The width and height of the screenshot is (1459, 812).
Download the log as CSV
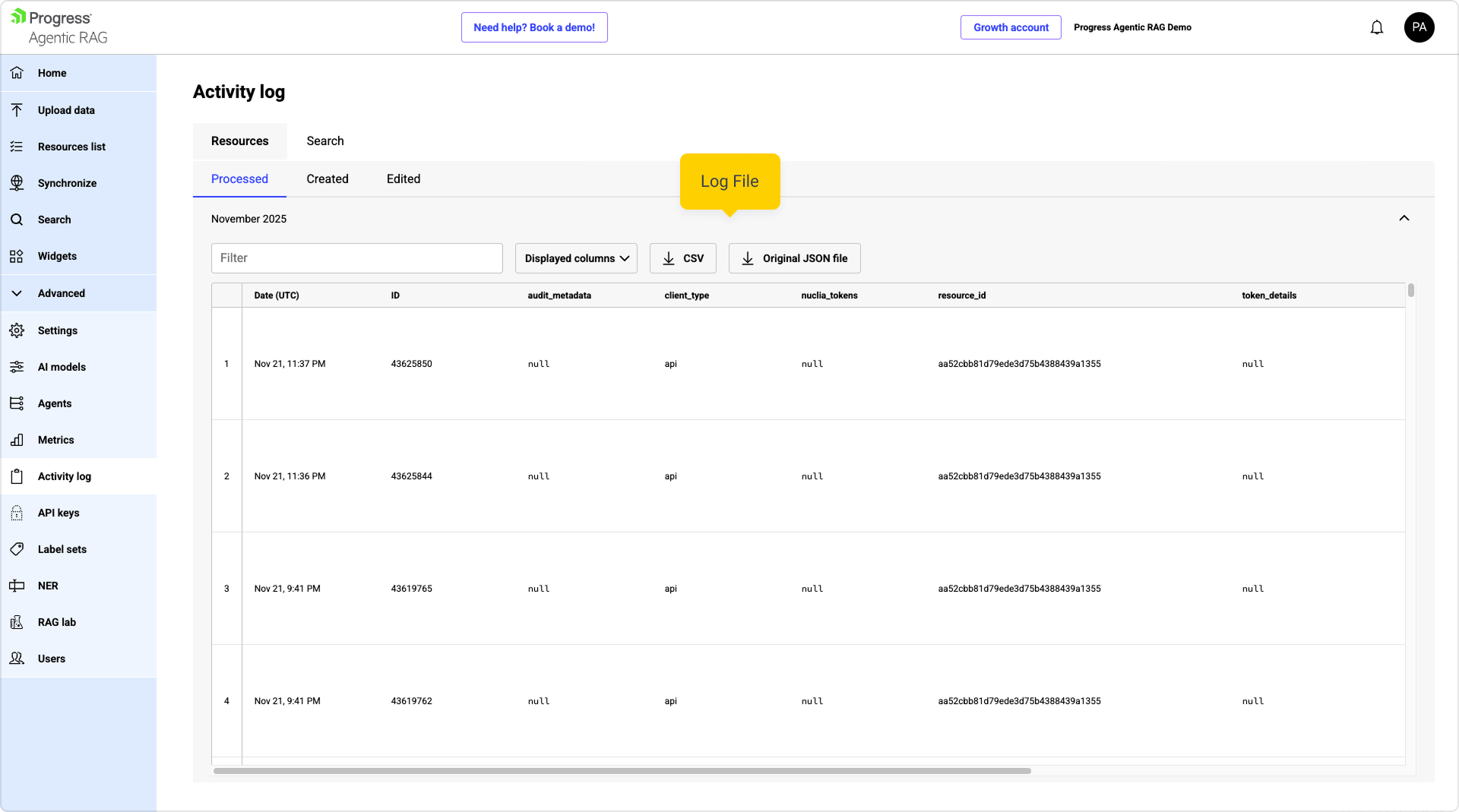click(682, 258)
